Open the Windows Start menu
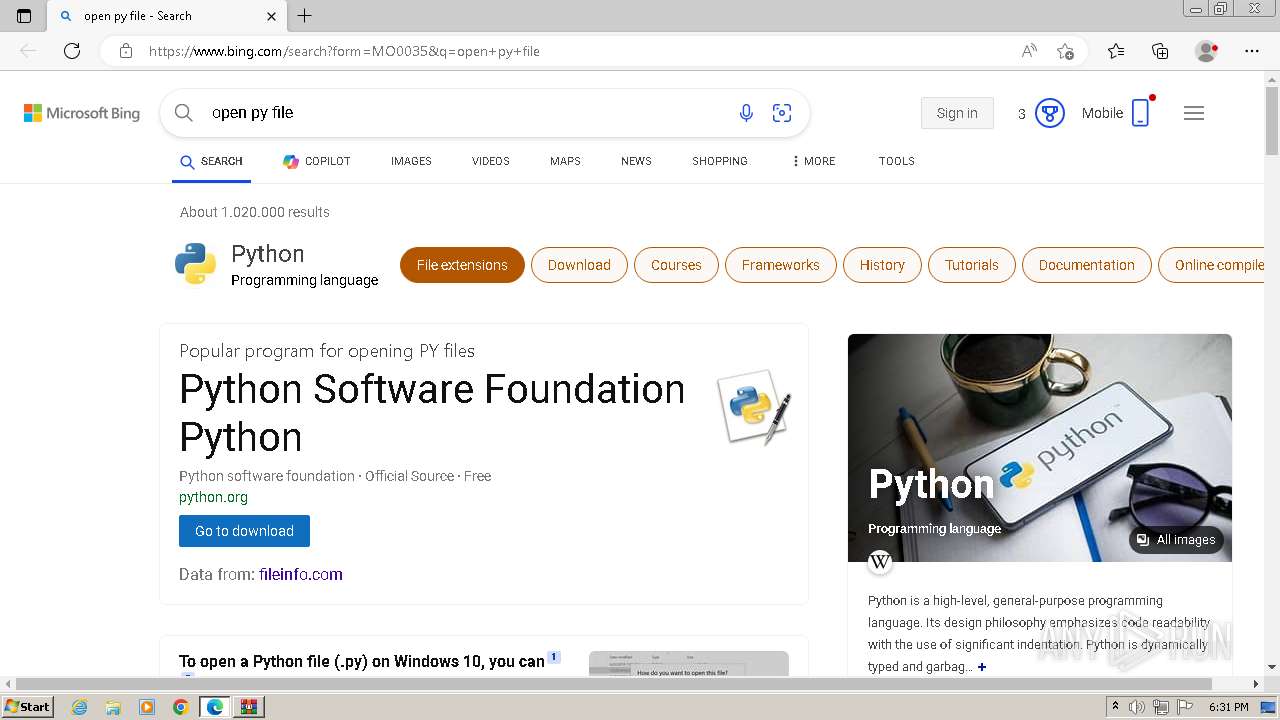 27,707
